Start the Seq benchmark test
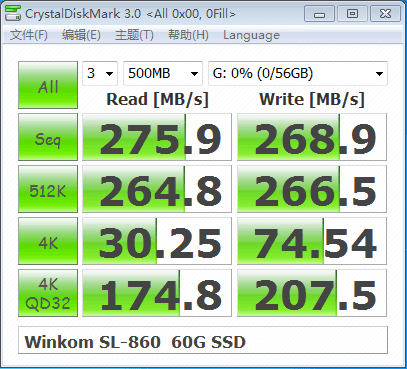The height and width of the screenshot is (369, 407). pyautogui.click(x=48, y=137)
